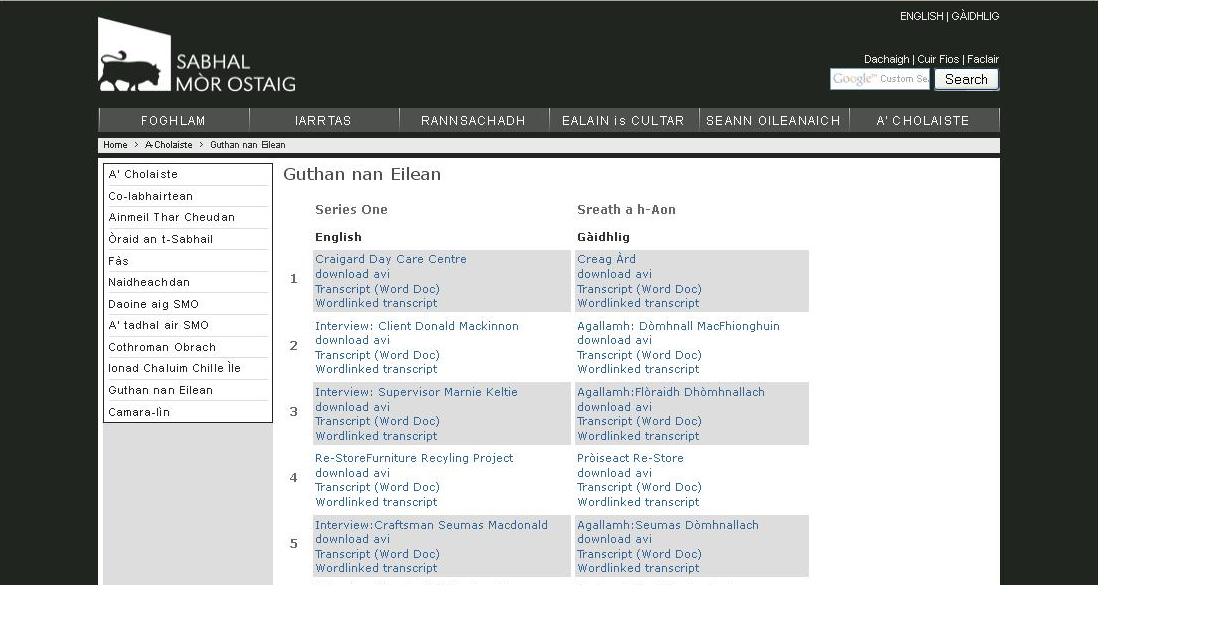The height and width of the screenshot is (642, 1213).
Task: Open Interview: Craftsman Seumas Macdonald link
Action: (431, 525)
